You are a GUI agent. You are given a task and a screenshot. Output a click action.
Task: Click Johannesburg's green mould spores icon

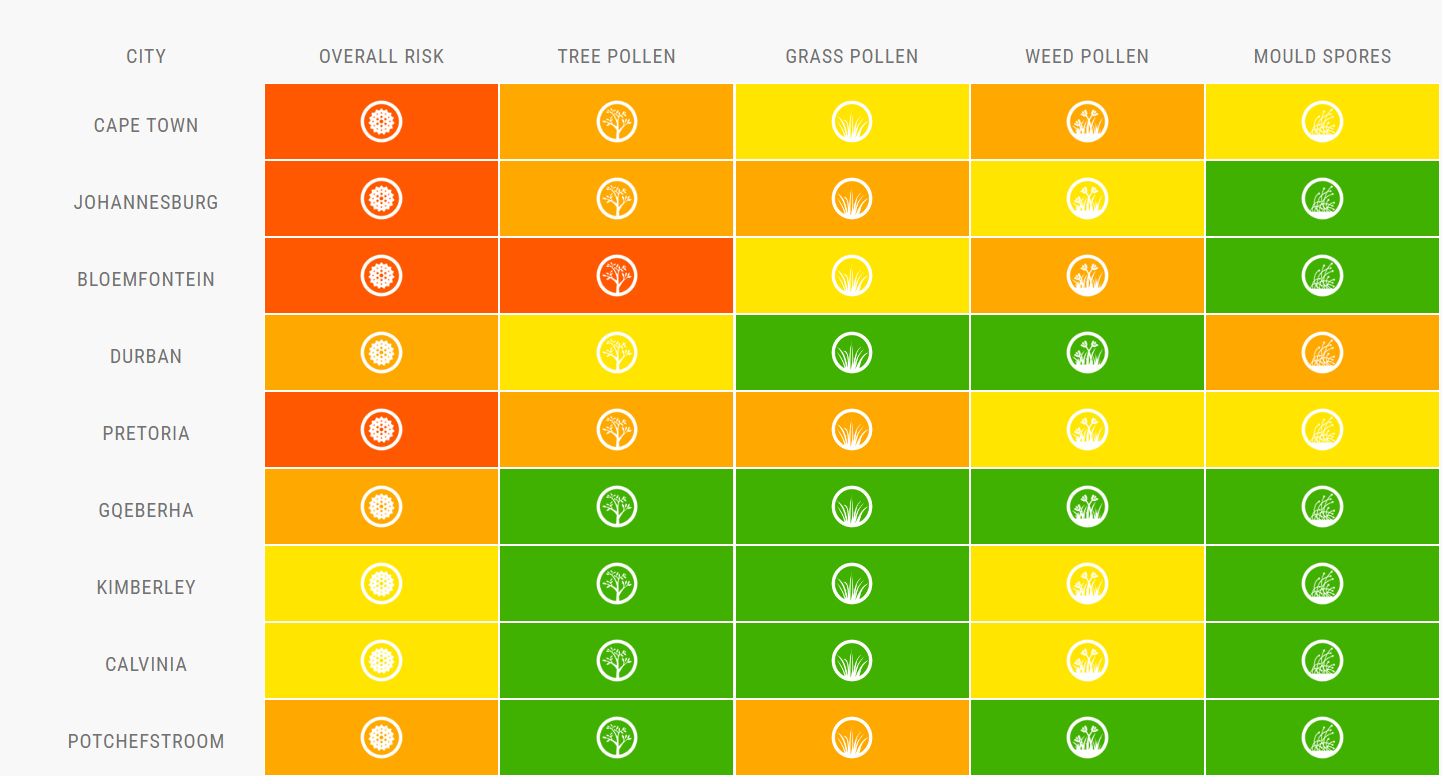(1322, 199)
